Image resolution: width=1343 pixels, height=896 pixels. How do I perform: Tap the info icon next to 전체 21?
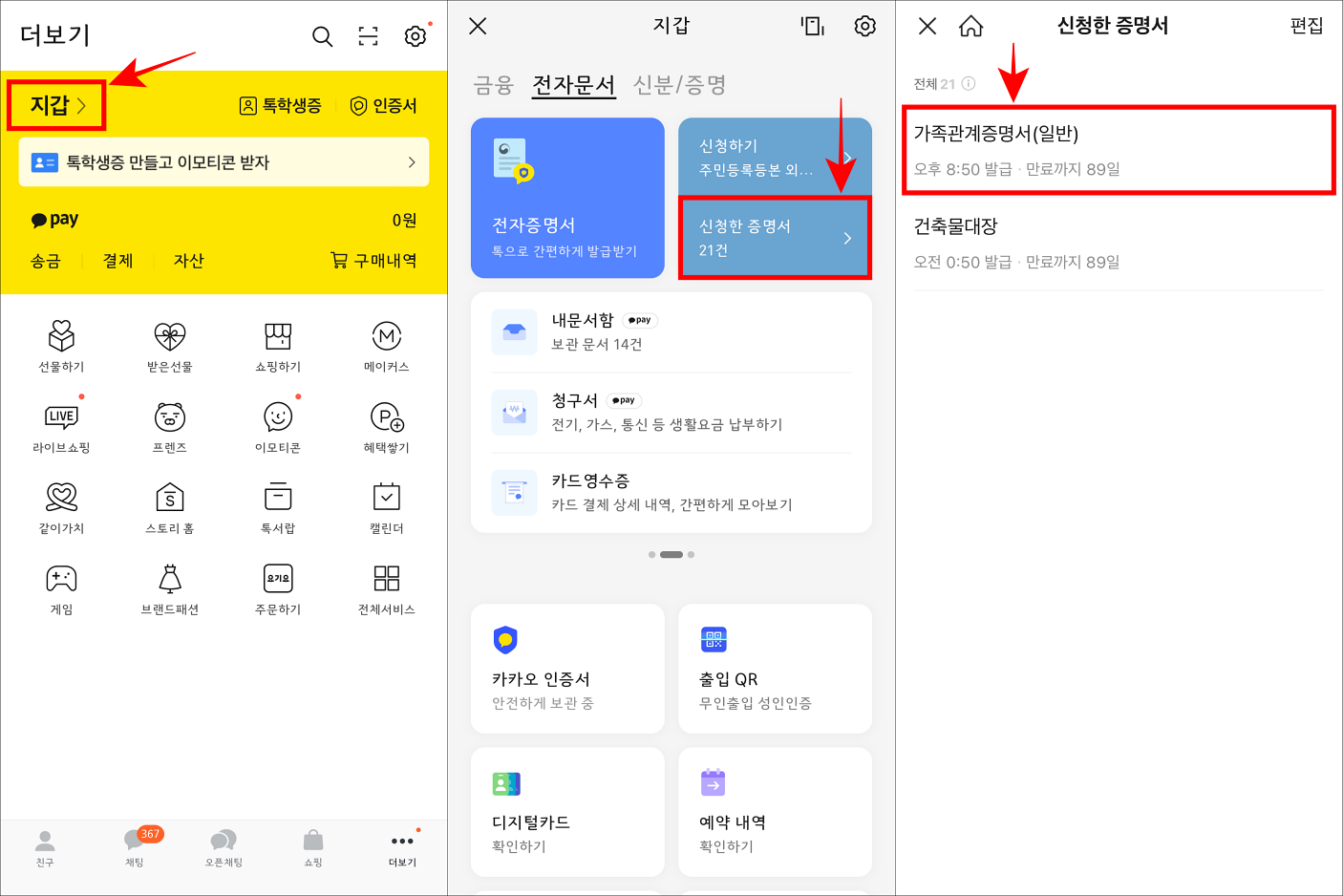[969, 83]
